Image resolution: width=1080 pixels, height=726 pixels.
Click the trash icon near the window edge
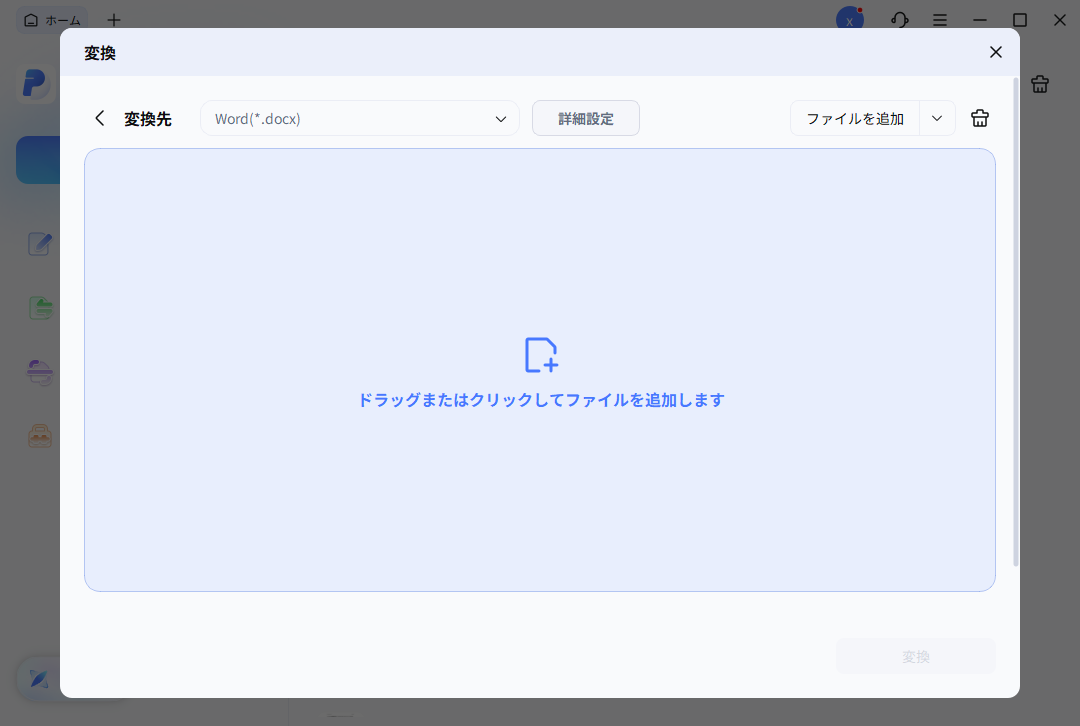click(1039, 84)
